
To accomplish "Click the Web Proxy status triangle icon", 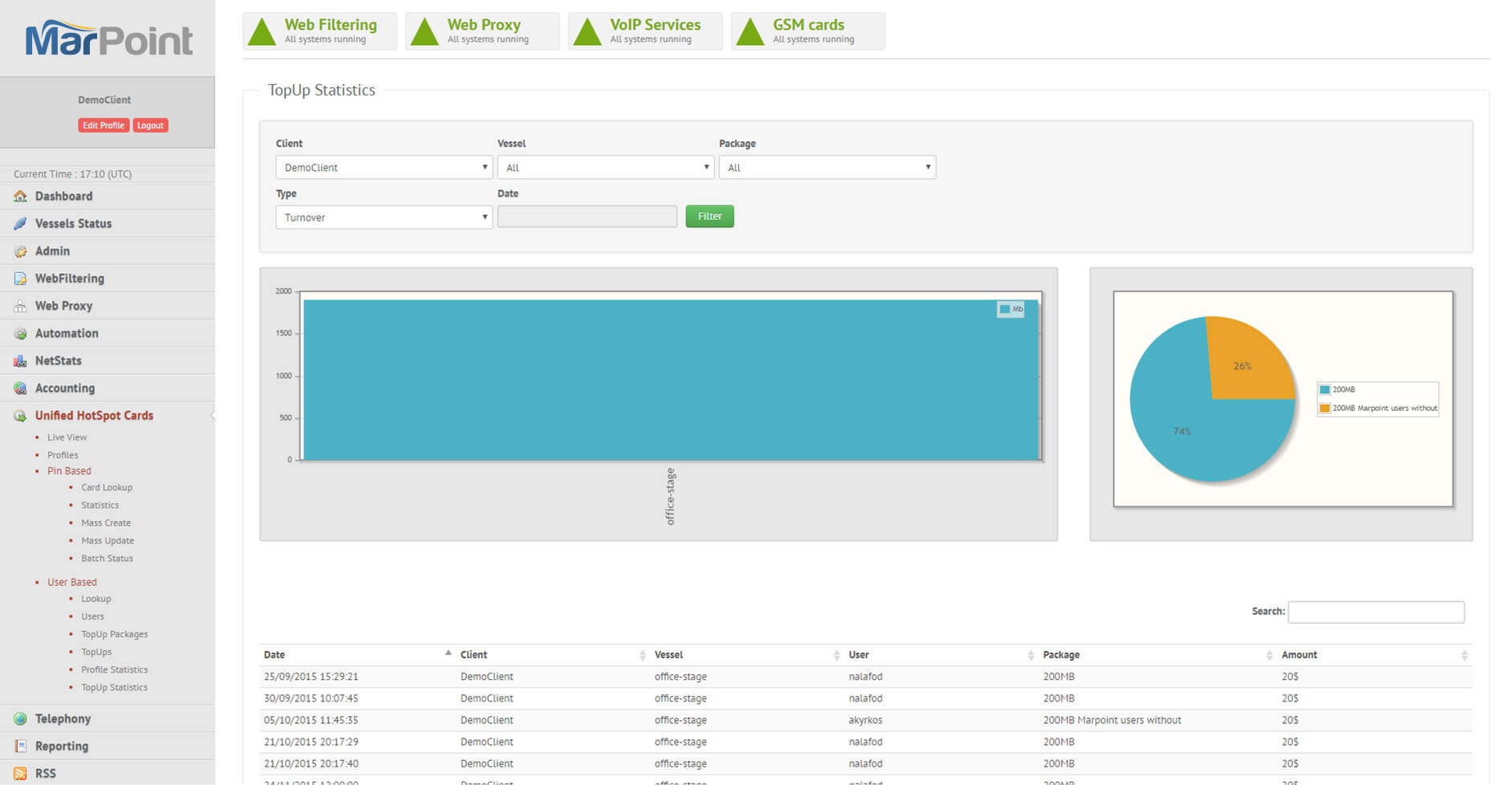I will tap(425, 31).
